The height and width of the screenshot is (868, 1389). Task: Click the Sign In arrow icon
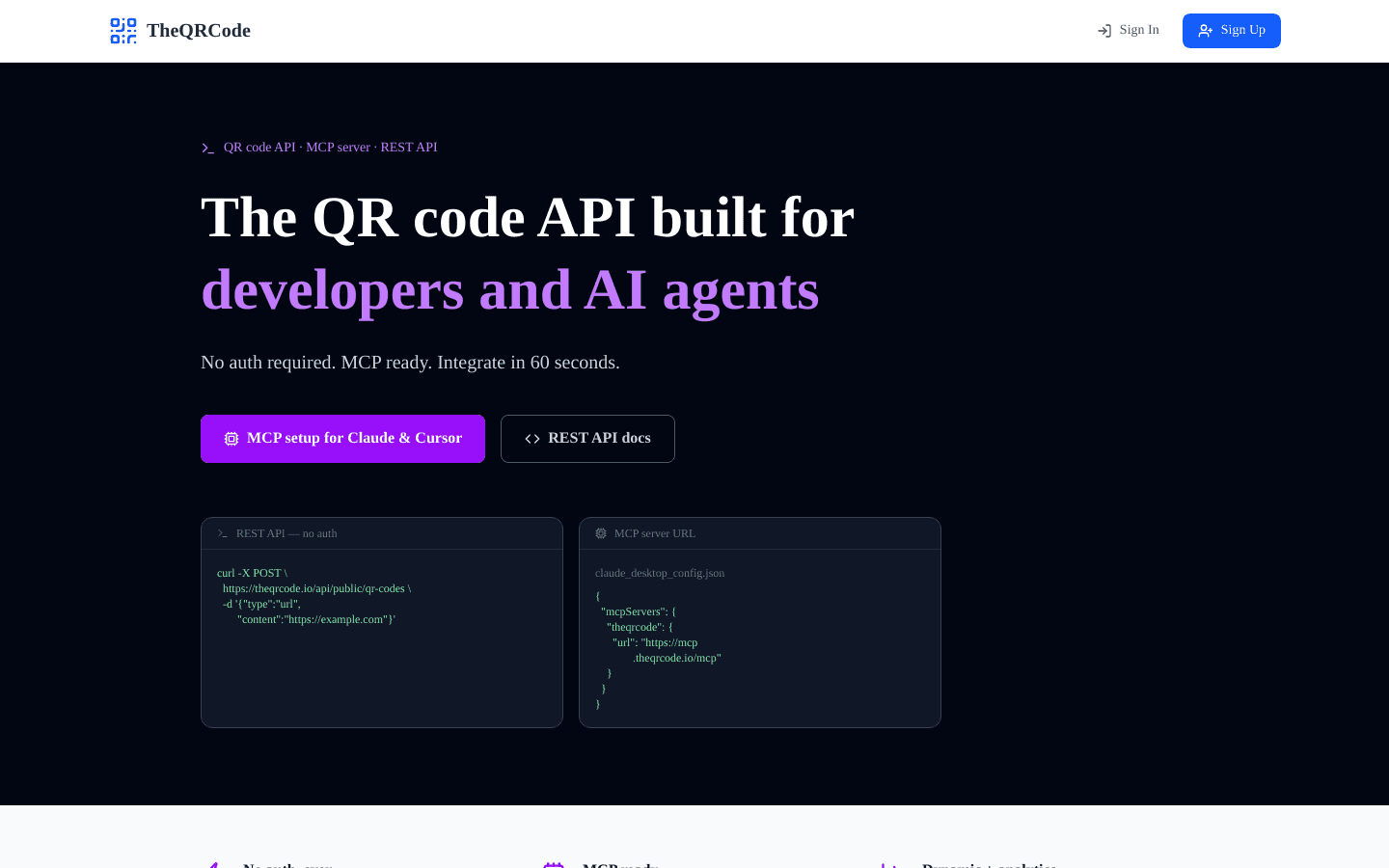[1104, 31]
